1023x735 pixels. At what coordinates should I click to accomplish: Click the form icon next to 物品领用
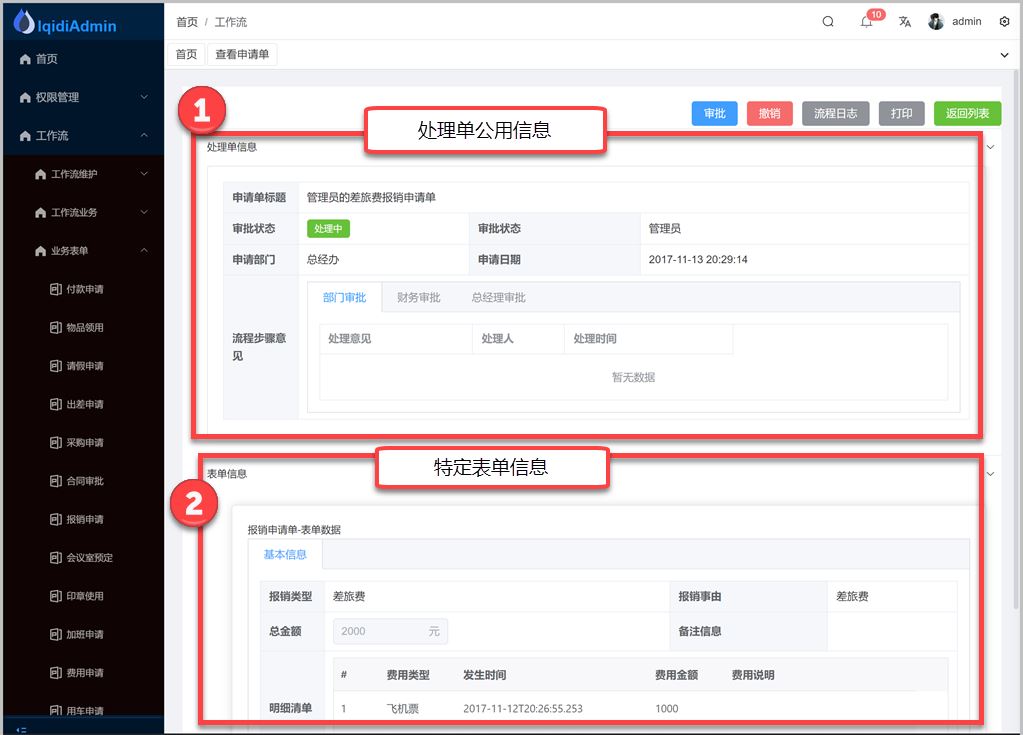point(56,327)
